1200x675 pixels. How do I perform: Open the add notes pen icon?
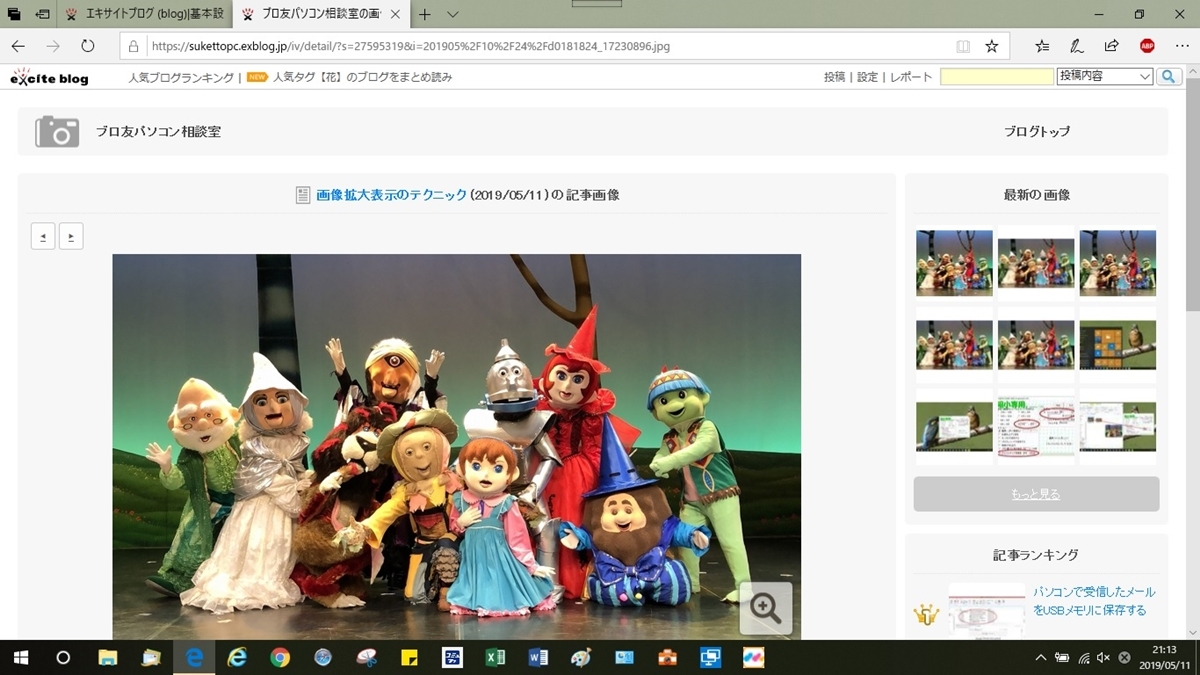tap(1077, 46)
